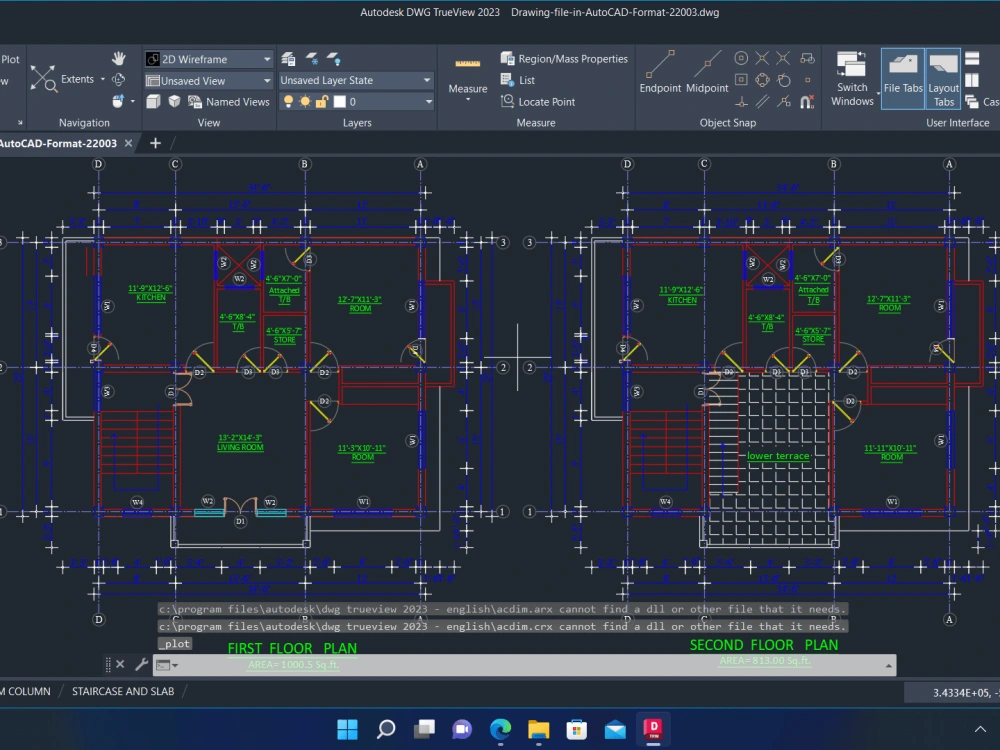The height and width of the screenshot is (750, 1000).
Task: Toggle Layout Tabs visibility
Action: [944, 78]
